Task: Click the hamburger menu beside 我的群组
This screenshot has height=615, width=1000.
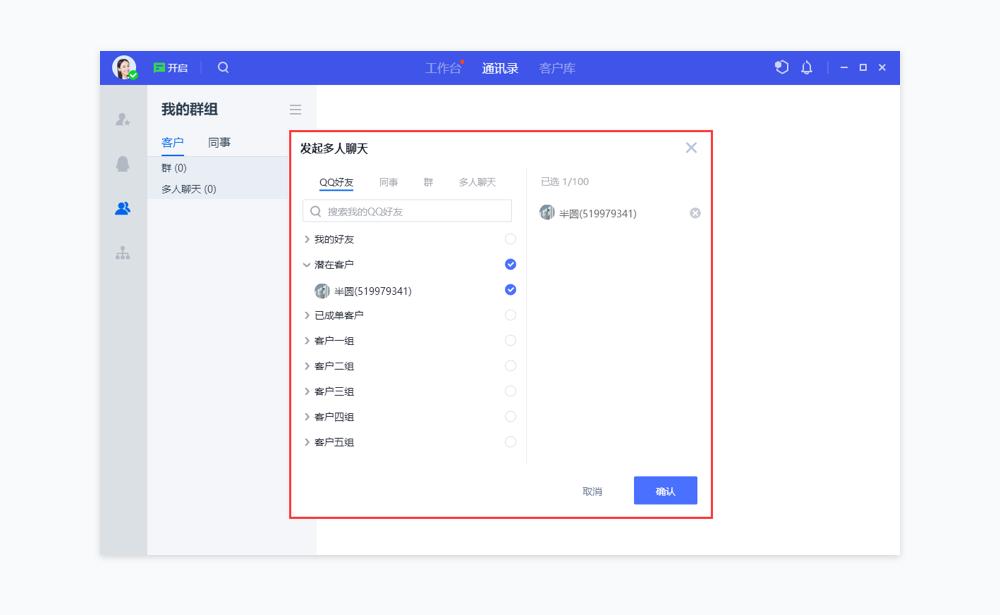Action: coord(295,110)
